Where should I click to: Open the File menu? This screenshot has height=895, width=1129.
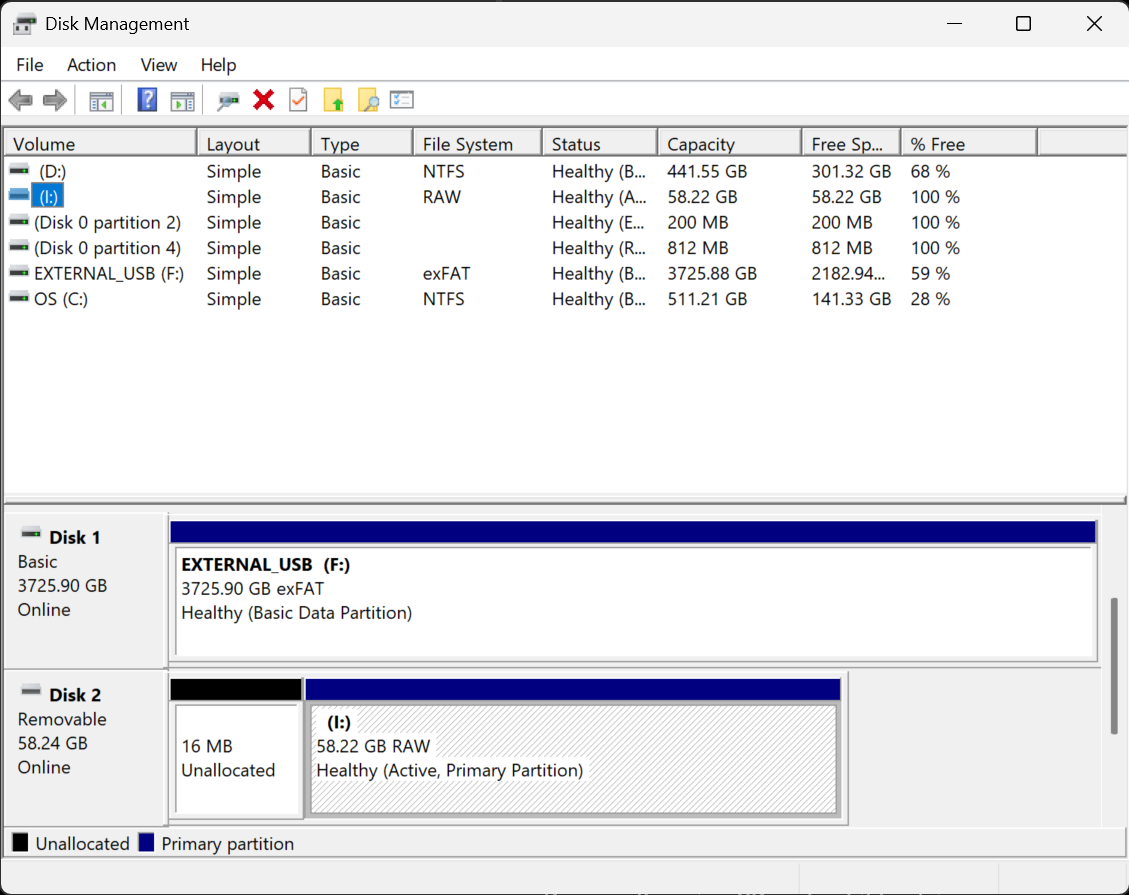click(30, 65)
